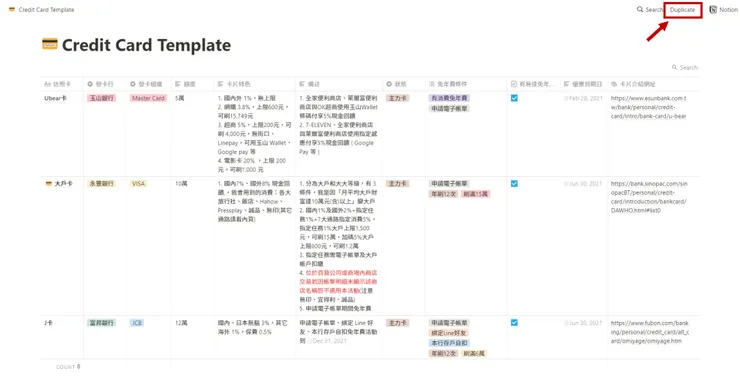This screenshot has height=378, width=740.
Task: Click the Master Card tag
Action: tap(148, 98)
